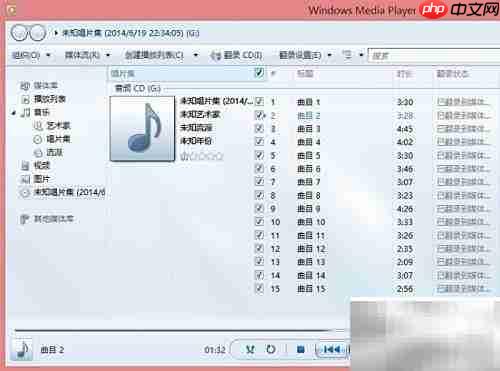The image size is (500, 371).
Task: Select track title 曲目 6
Action: (x=308, y=169)
